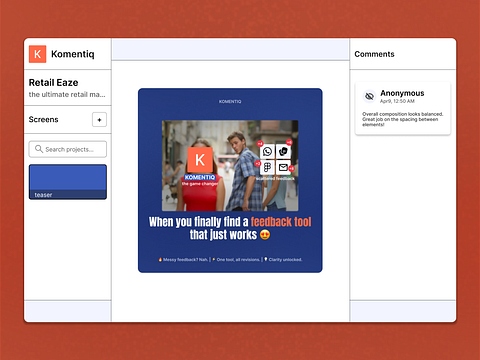
Task: Click the orange Komentiq K logo
Action: (37, 54)
